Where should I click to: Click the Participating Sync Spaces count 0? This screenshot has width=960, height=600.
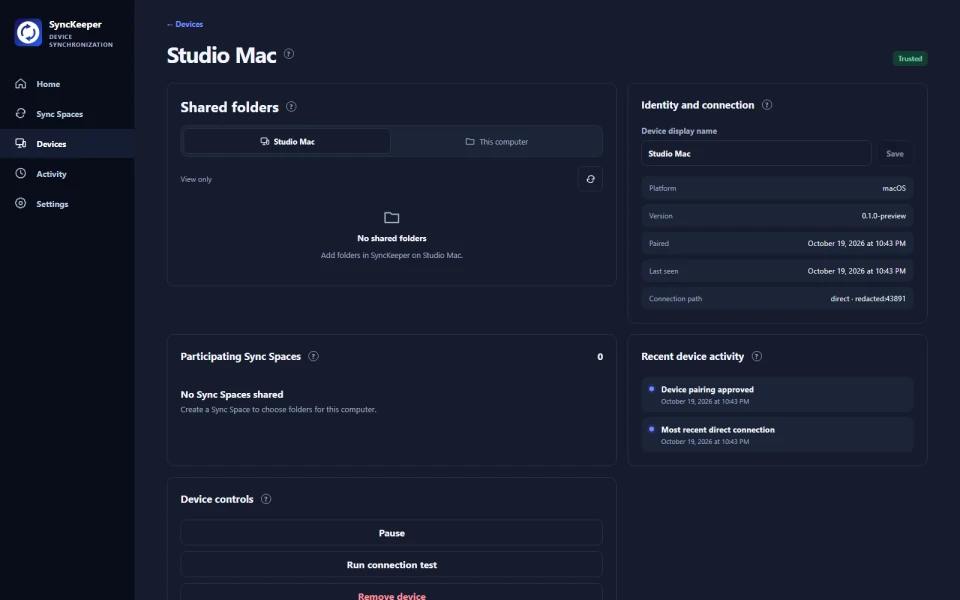(x=600, y=356)
